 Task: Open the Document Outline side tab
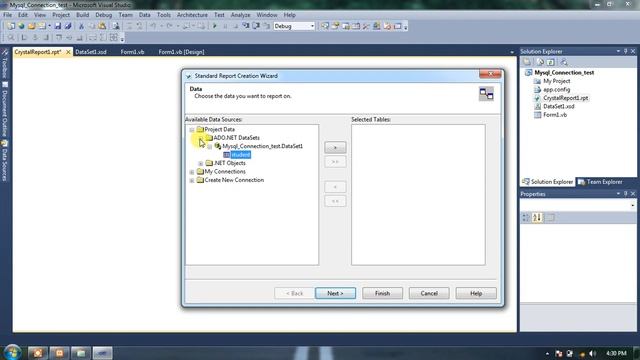(x=5, y=109)
